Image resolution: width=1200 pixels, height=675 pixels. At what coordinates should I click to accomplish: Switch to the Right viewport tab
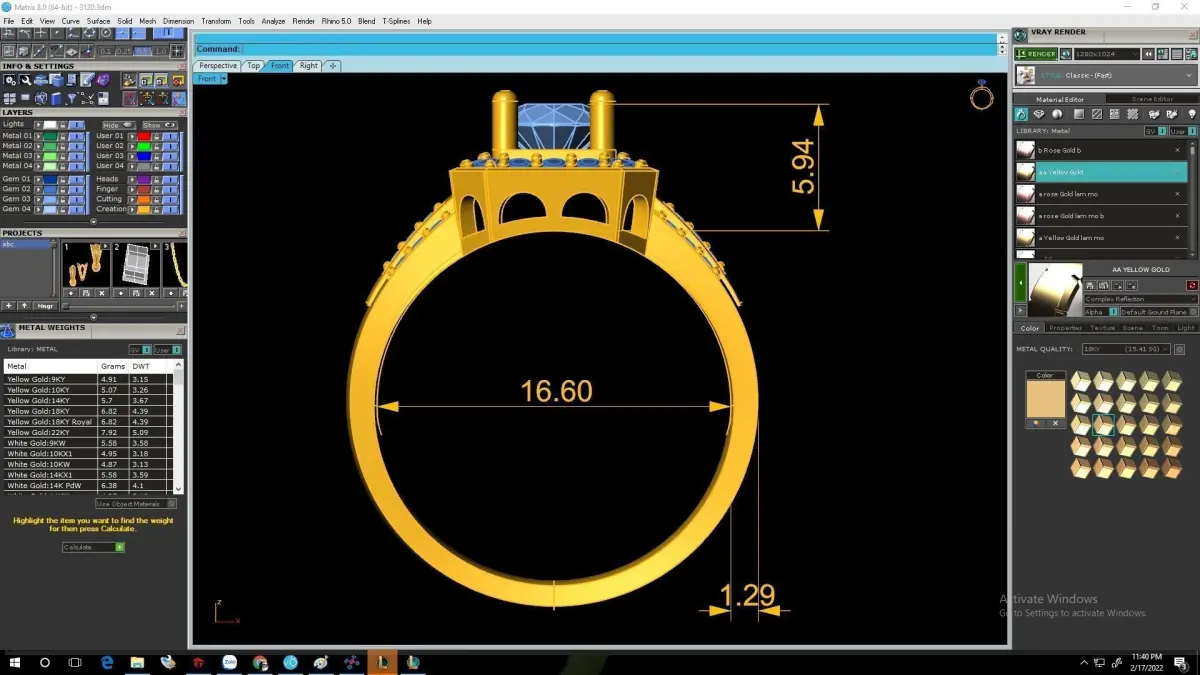tap(308, 66)
